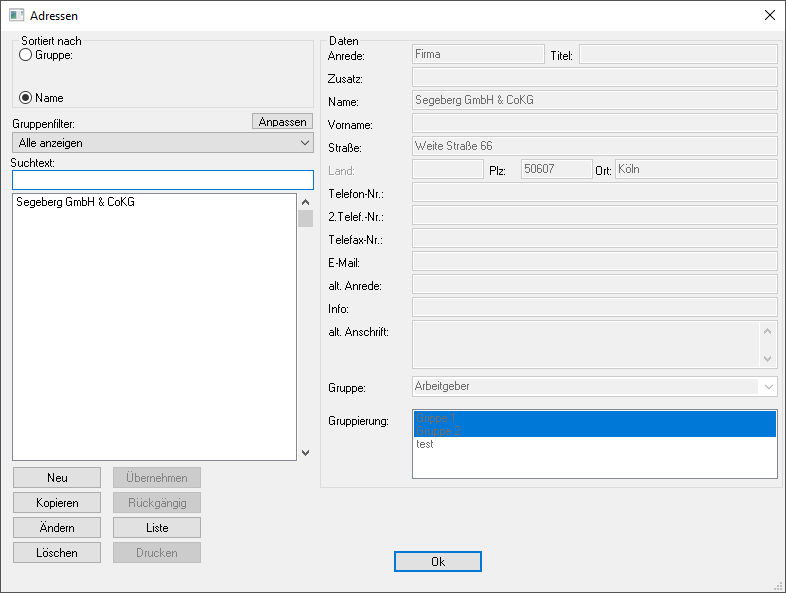Click the Info input field

595,308
